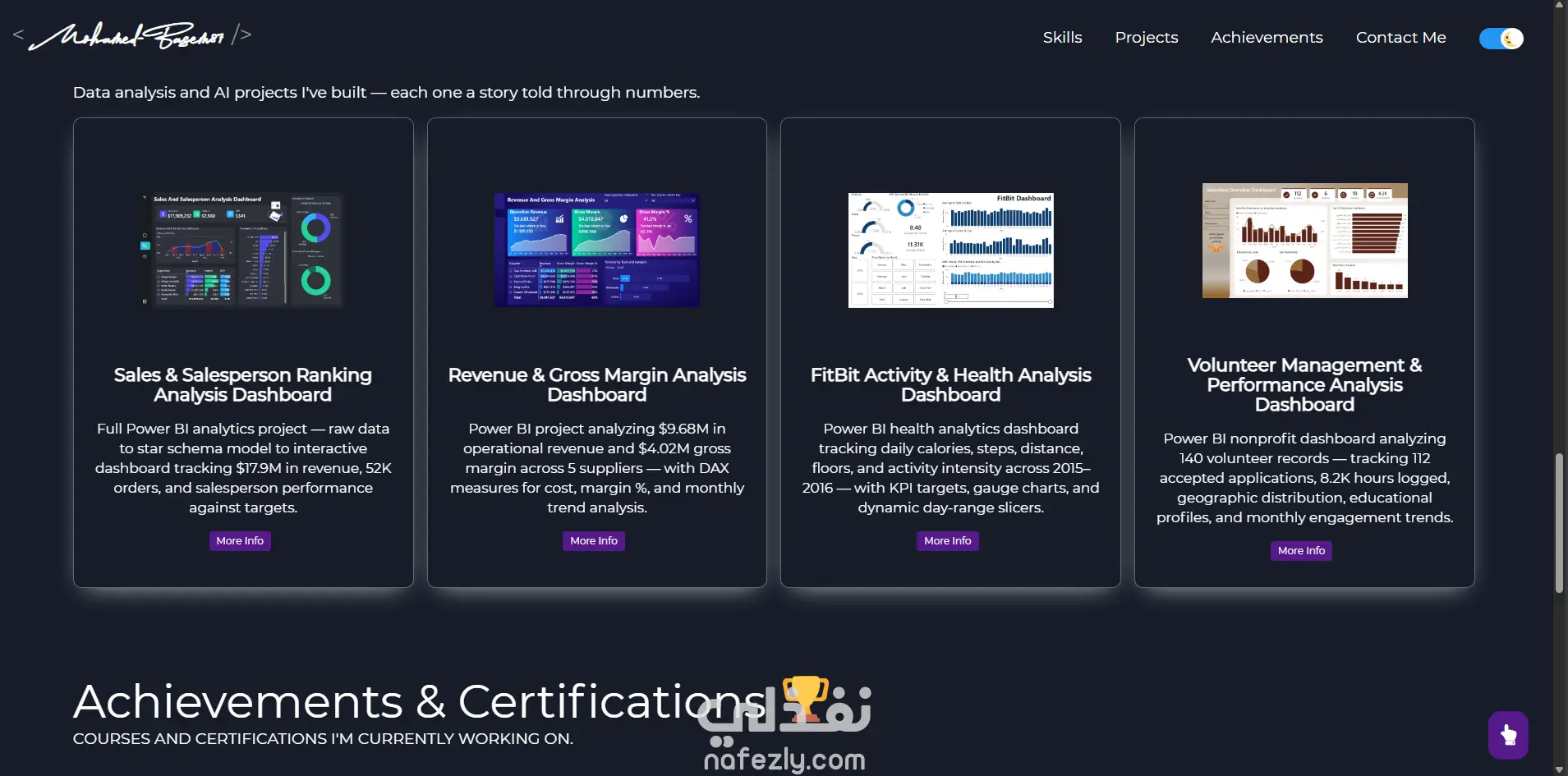Click the scrollbar down arrow
Viewport: 1568px width, 776px height.
point(1560,770)
